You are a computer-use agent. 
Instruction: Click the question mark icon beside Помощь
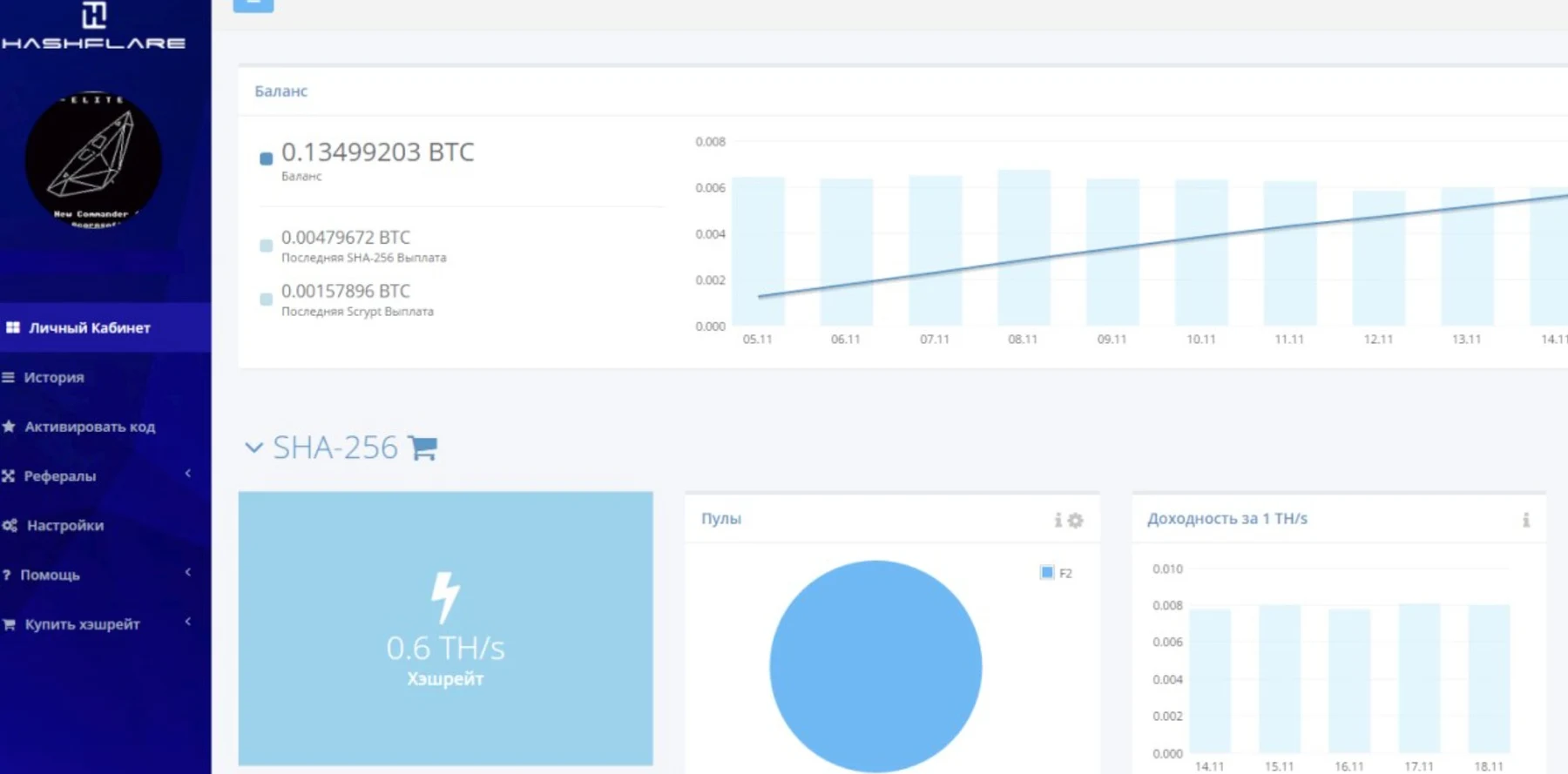click(x=6, y=575)
